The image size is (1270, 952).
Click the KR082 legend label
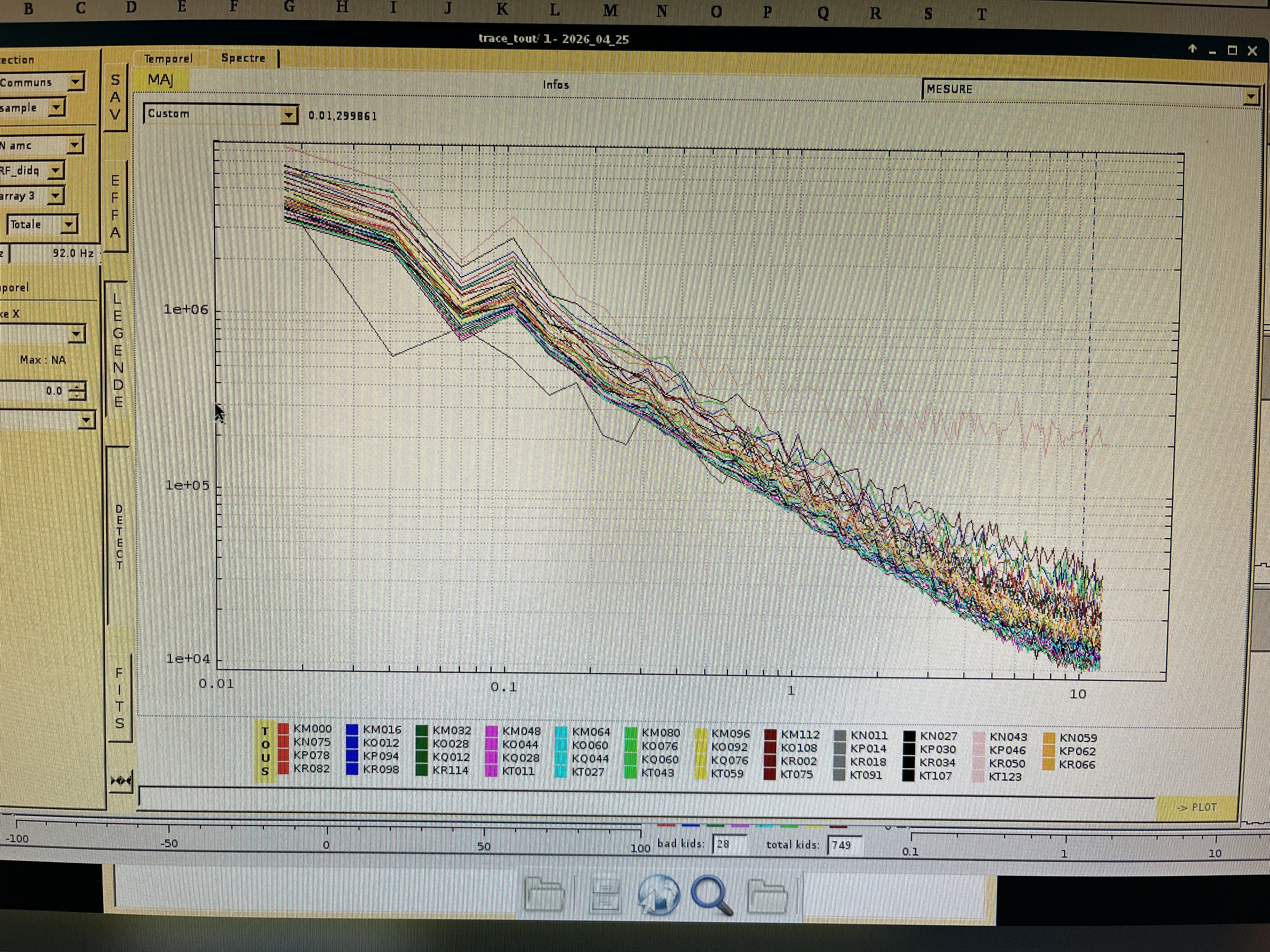312,769
